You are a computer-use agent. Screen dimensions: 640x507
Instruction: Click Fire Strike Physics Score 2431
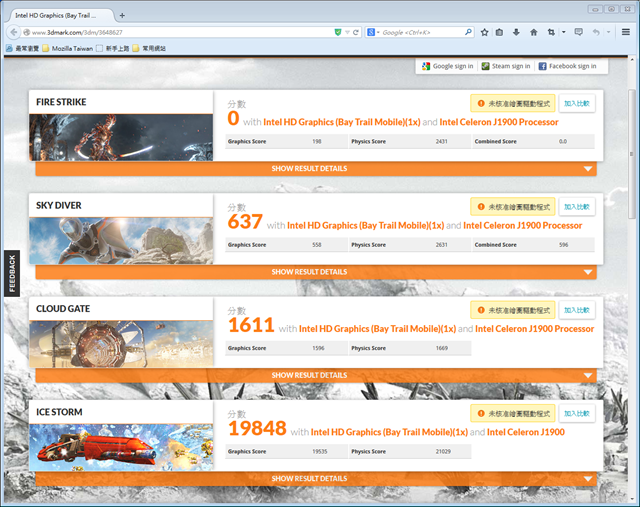click(x=441, y=141)
